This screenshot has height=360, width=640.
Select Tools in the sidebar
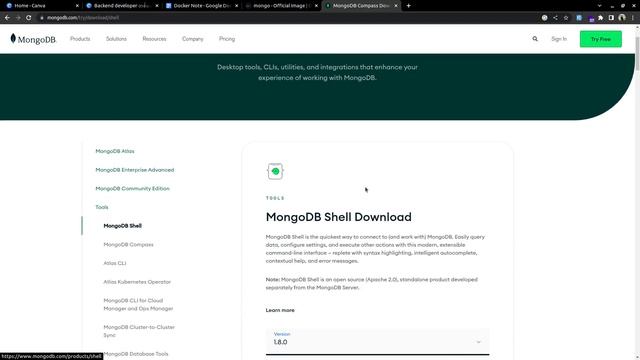coord(102,207)
